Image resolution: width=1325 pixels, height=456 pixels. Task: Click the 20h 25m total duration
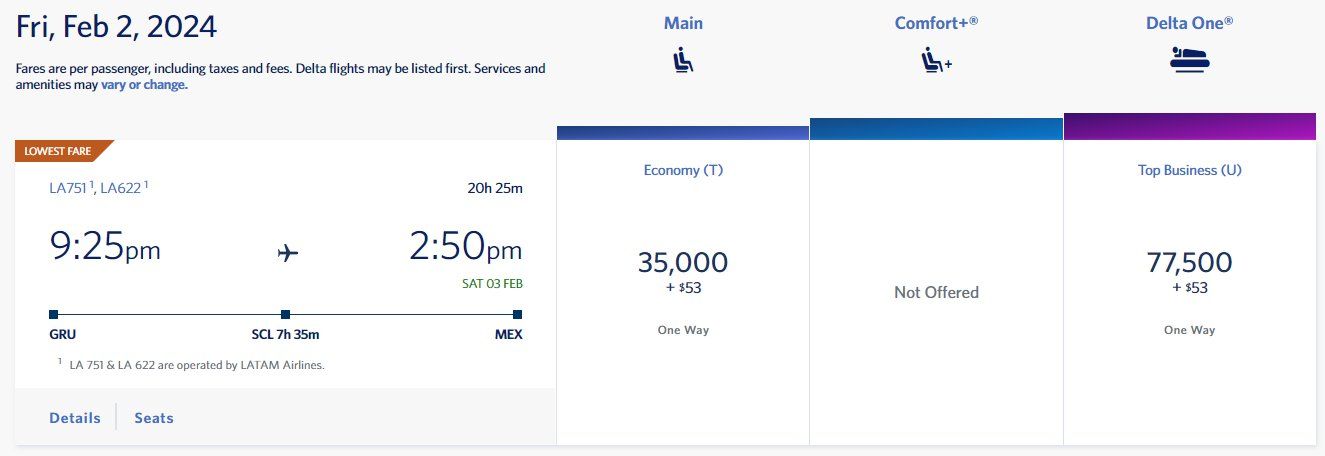493,187
